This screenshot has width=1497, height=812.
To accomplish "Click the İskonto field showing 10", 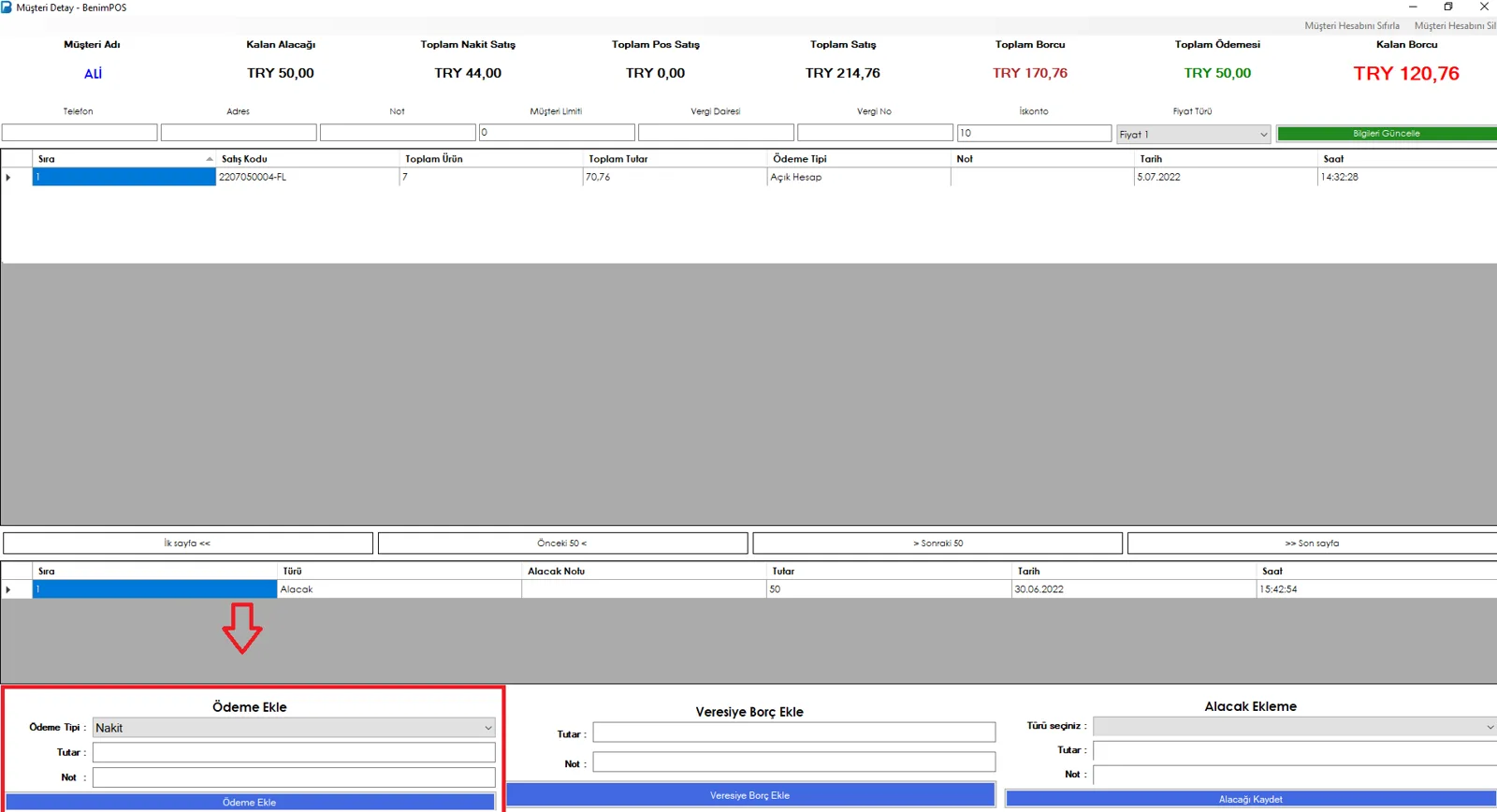I will click(1034, 133).
